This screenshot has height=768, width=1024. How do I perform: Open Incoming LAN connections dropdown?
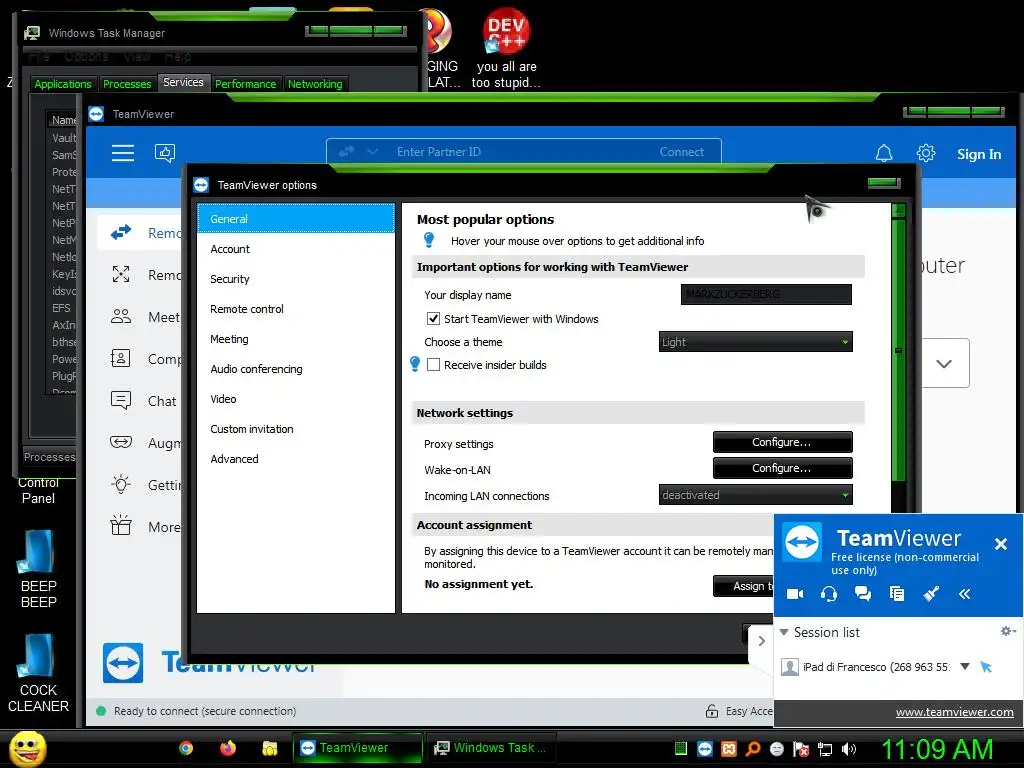point(756,495)
